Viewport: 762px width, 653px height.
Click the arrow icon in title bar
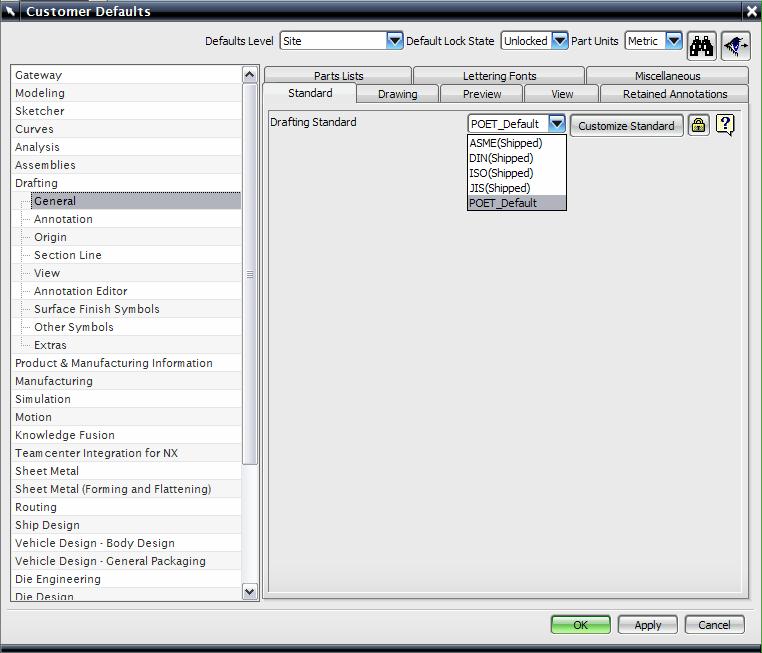10,11
